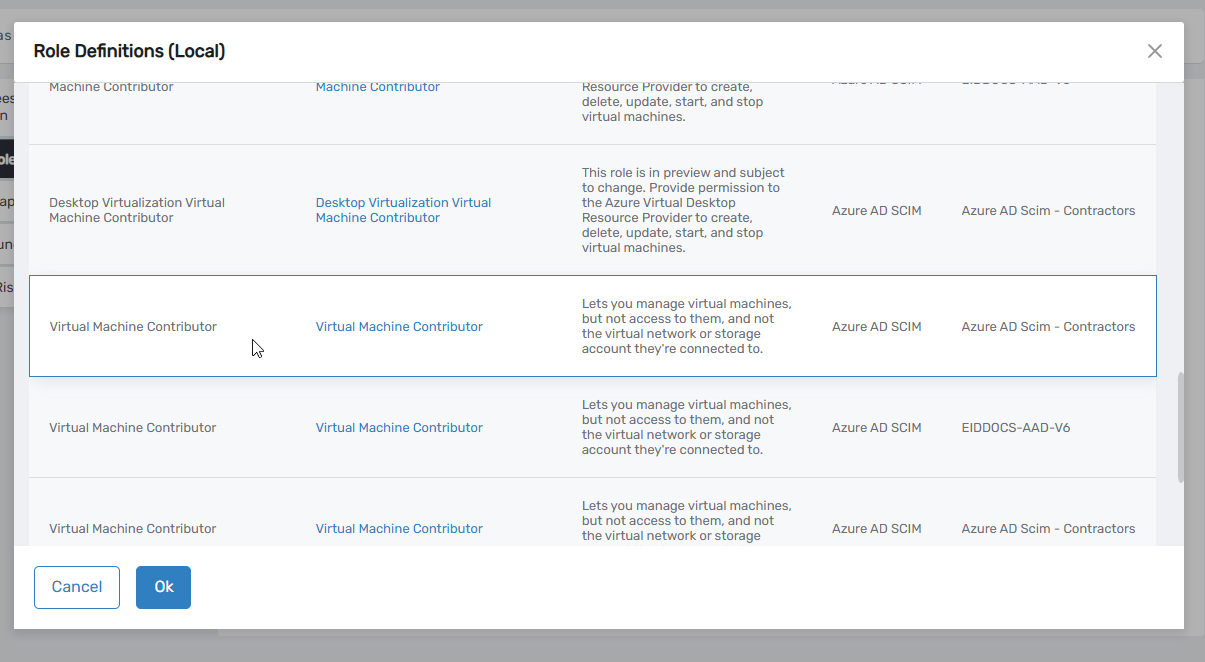
Task: Click the EIDDOCS-AAD-V6 group name
Action: pyautogui.click(x=1016, y=427)
